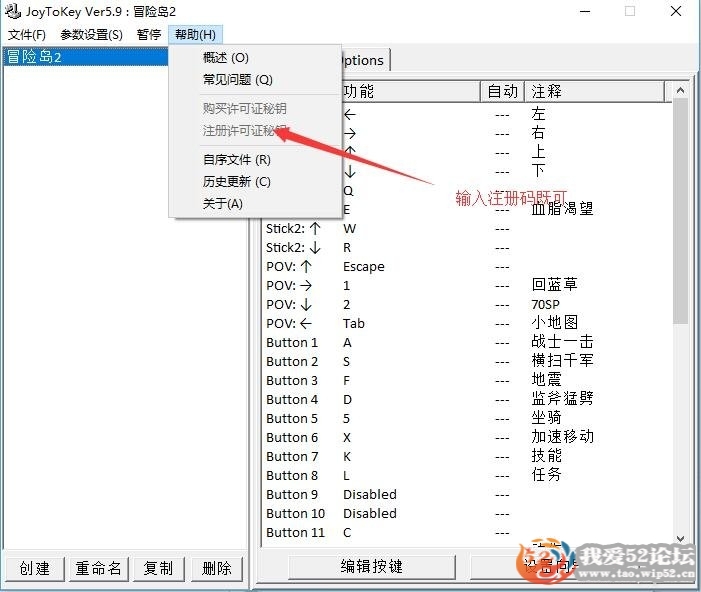The width and height of the screenshot is (701, 592).
Task: Select the Button 6 row
Action: [465, 437]
